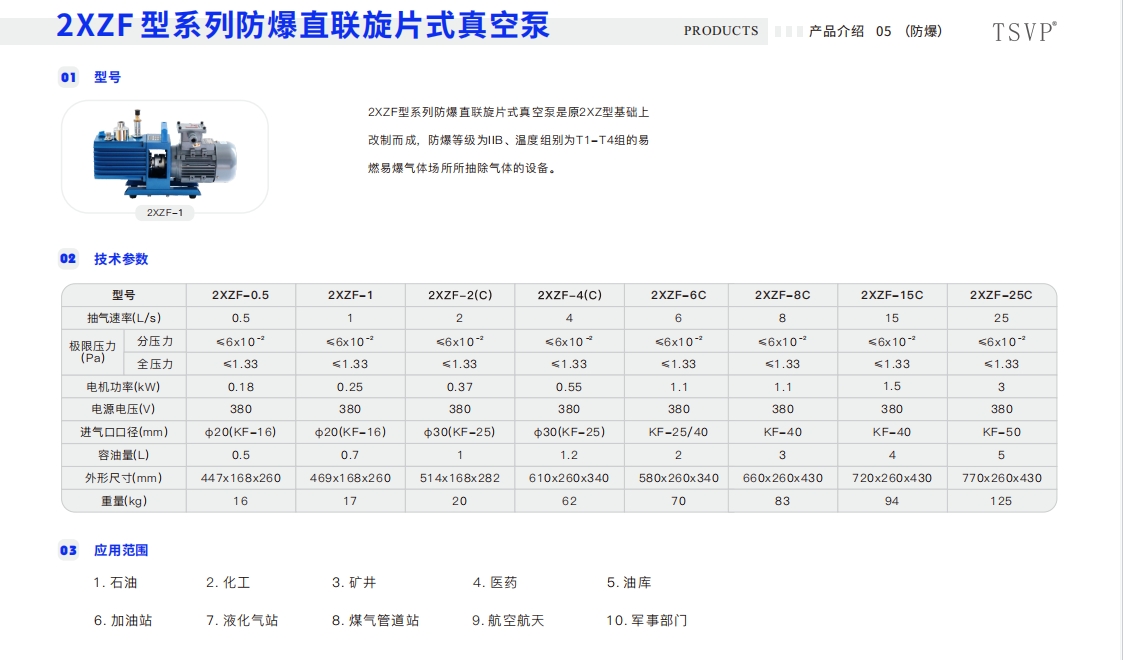Click the 1. 石油 application item

click(115, 582)
